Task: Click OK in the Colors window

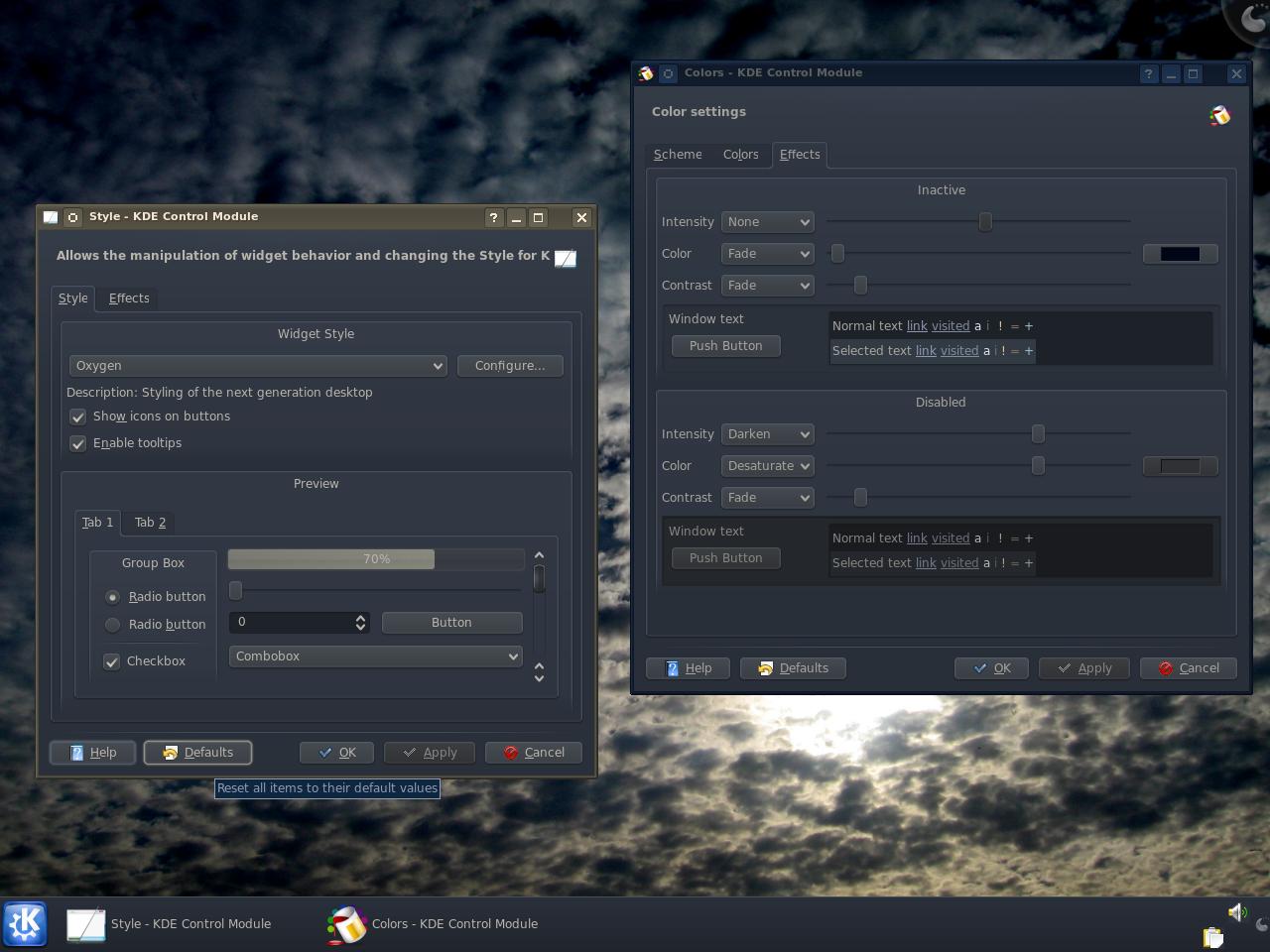Action: pos(991,668)
